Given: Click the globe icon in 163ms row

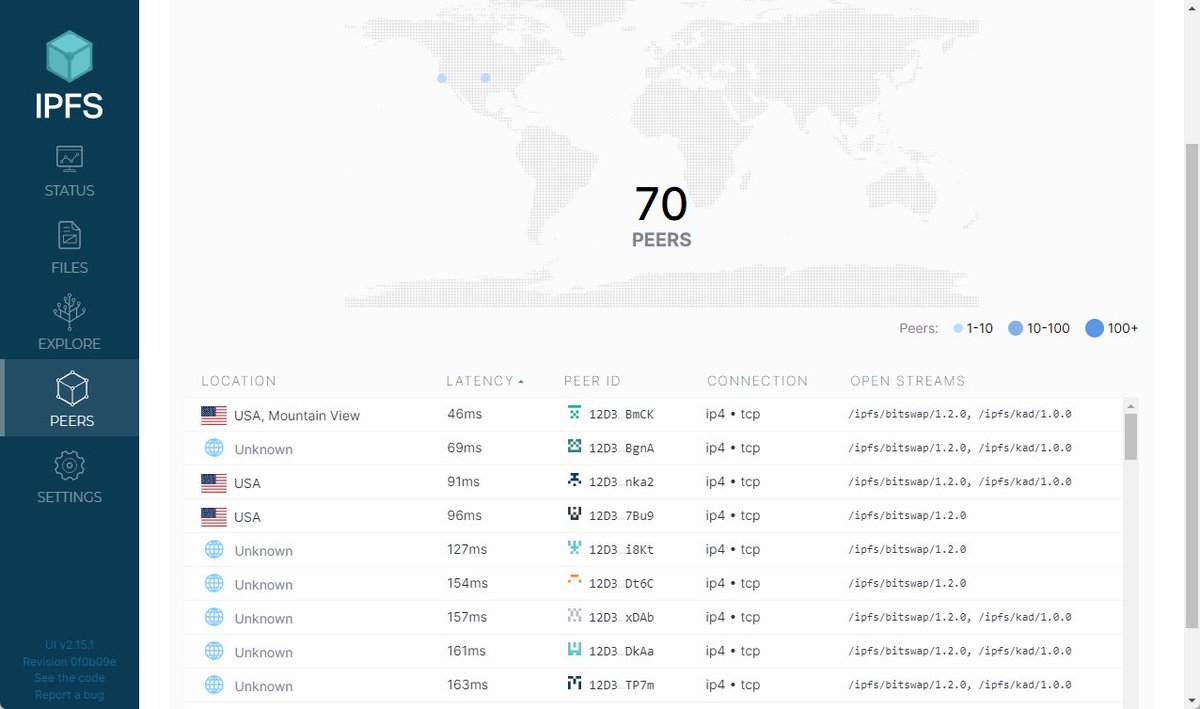Looking at the screenshot, I should [214, 685].
